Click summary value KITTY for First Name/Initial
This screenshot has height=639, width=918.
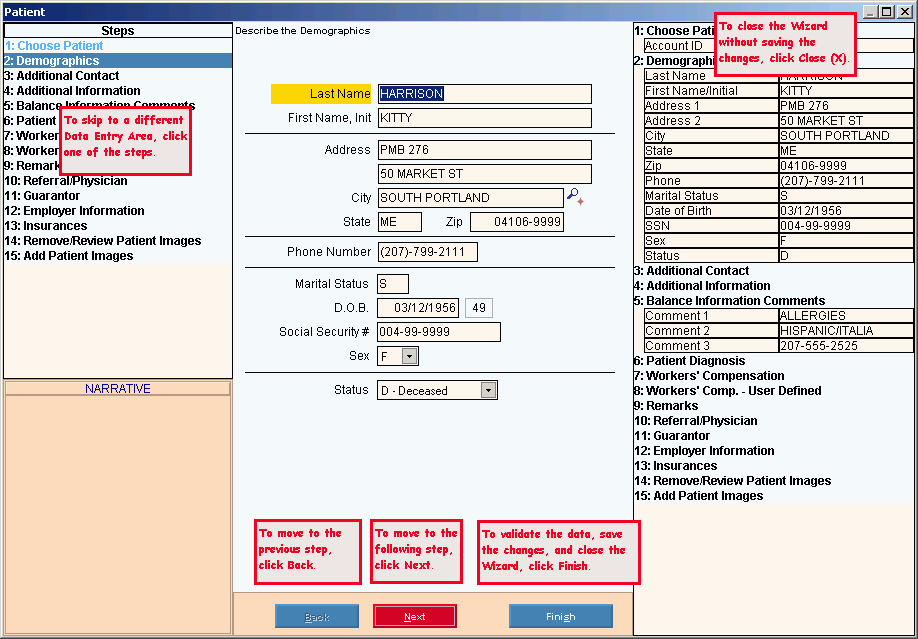click(845, 91)
